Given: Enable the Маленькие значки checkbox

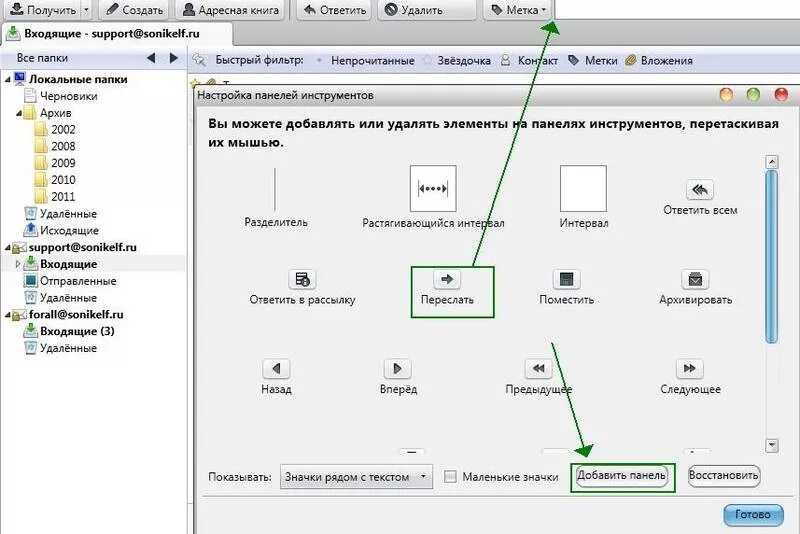Looking at the screenshot, I should coord(450,477).
